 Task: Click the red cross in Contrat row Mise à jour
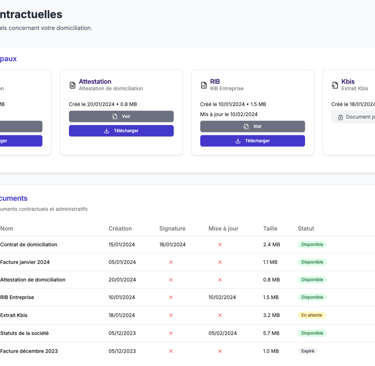(220, 244)
